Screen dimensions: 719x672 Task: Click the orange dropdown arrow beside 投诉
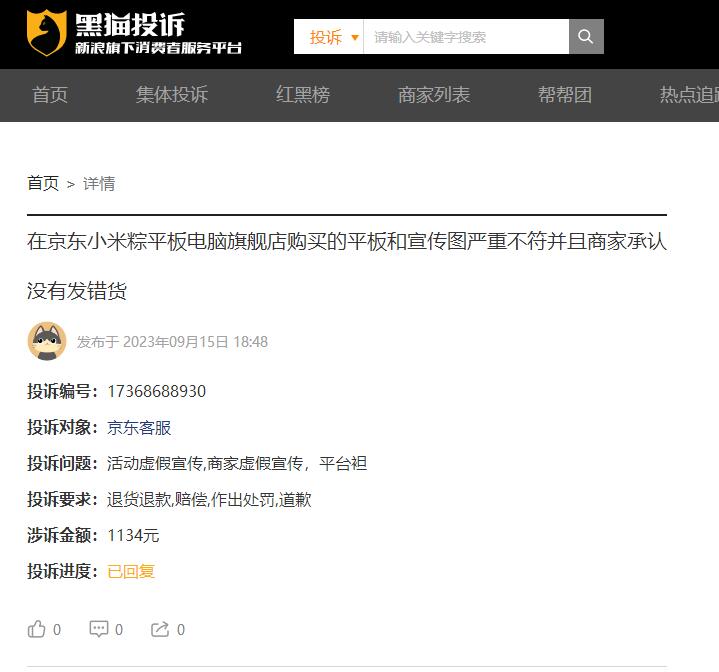[x=354, y=37]
